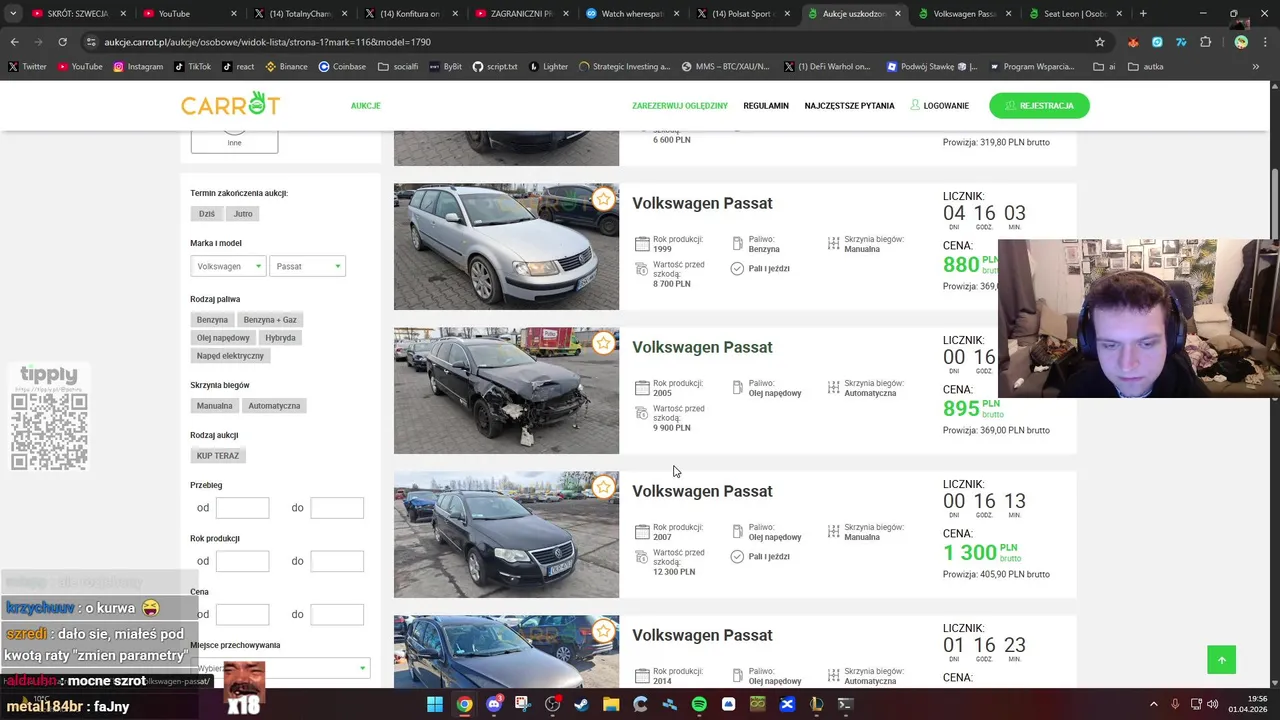Image resolution: width=1280 pixels, height=720 pixels.
Task: Open the Binance bookmark
Action: [x=286, y=66]
